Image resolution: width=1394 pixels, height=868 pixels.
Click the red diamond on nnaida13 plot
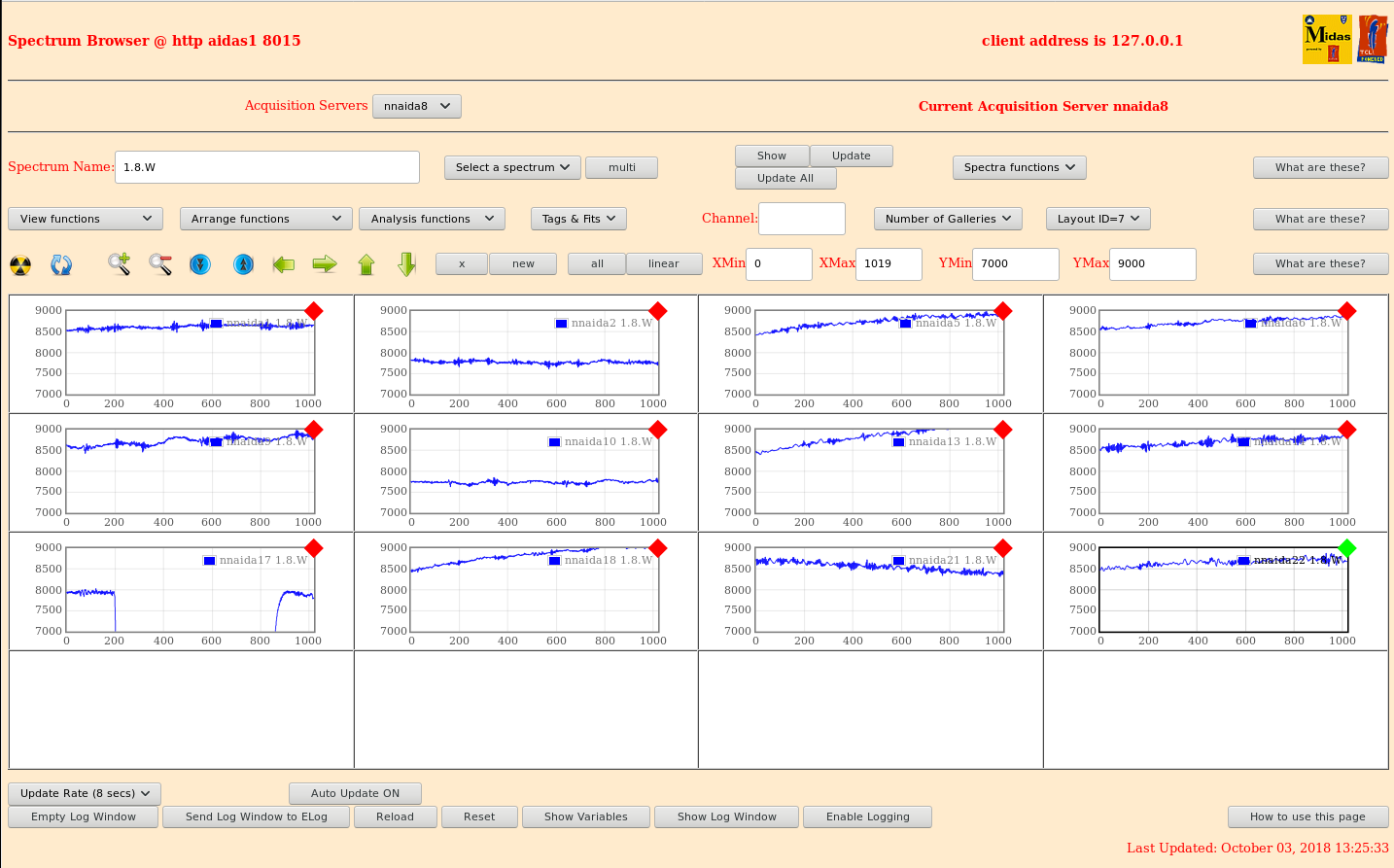(1003, 430)
